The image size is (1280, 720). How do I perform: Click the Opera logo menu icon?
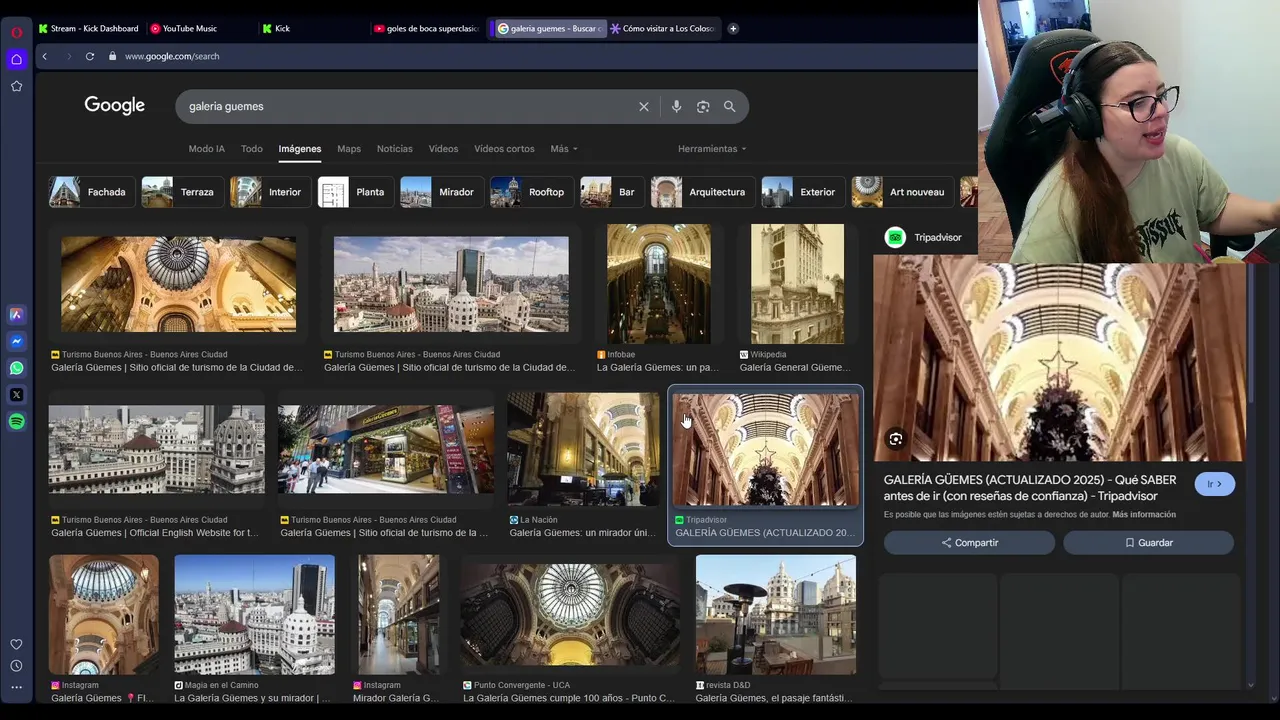click(16, 32)
